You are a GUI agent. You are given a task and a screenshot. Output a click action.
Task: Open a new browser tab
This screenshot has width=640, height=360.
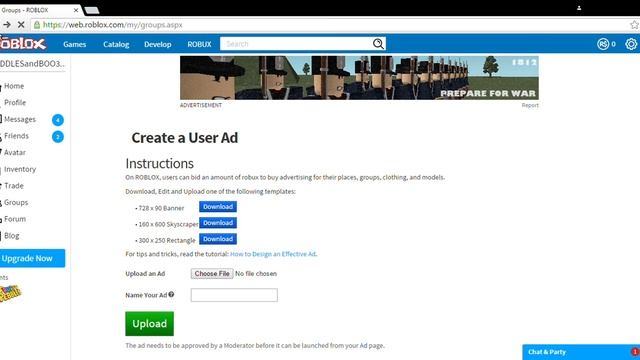tap(92, 11)
